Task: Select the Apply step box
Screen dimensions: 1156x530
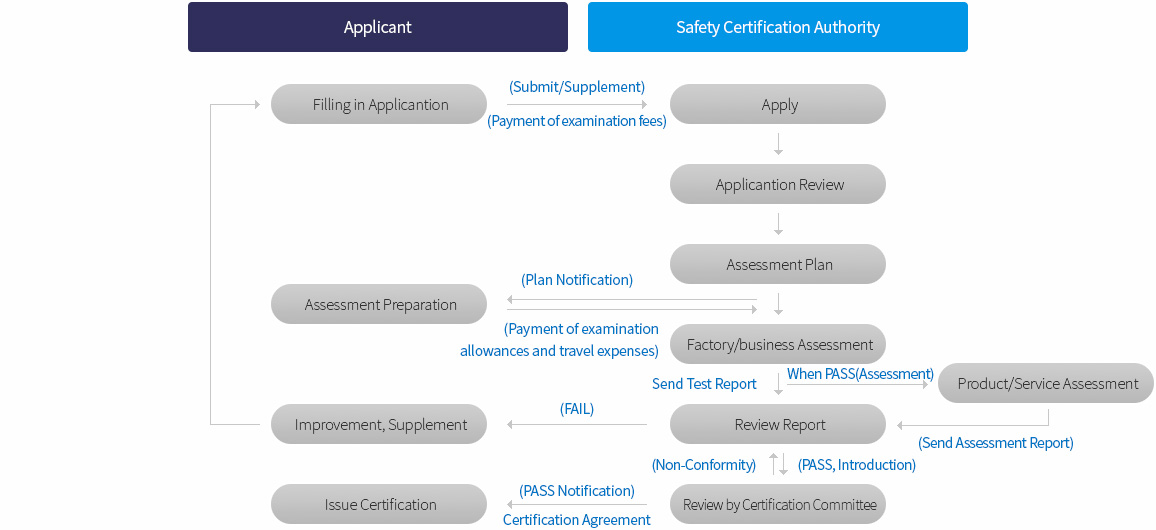Action: pos(778,104)
